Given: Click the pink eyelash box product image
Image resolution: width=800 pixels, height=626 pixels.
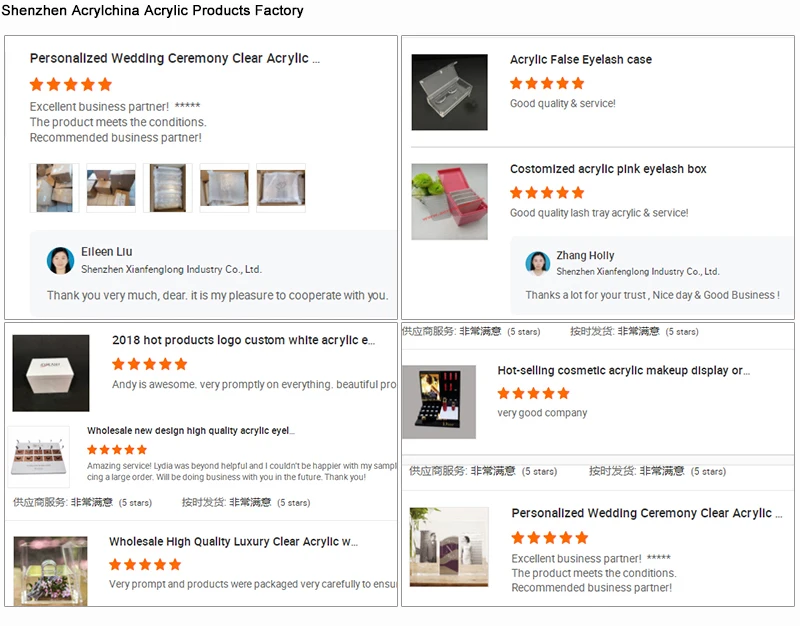Looking at the screenshot, I should click(x=449, y=202).
